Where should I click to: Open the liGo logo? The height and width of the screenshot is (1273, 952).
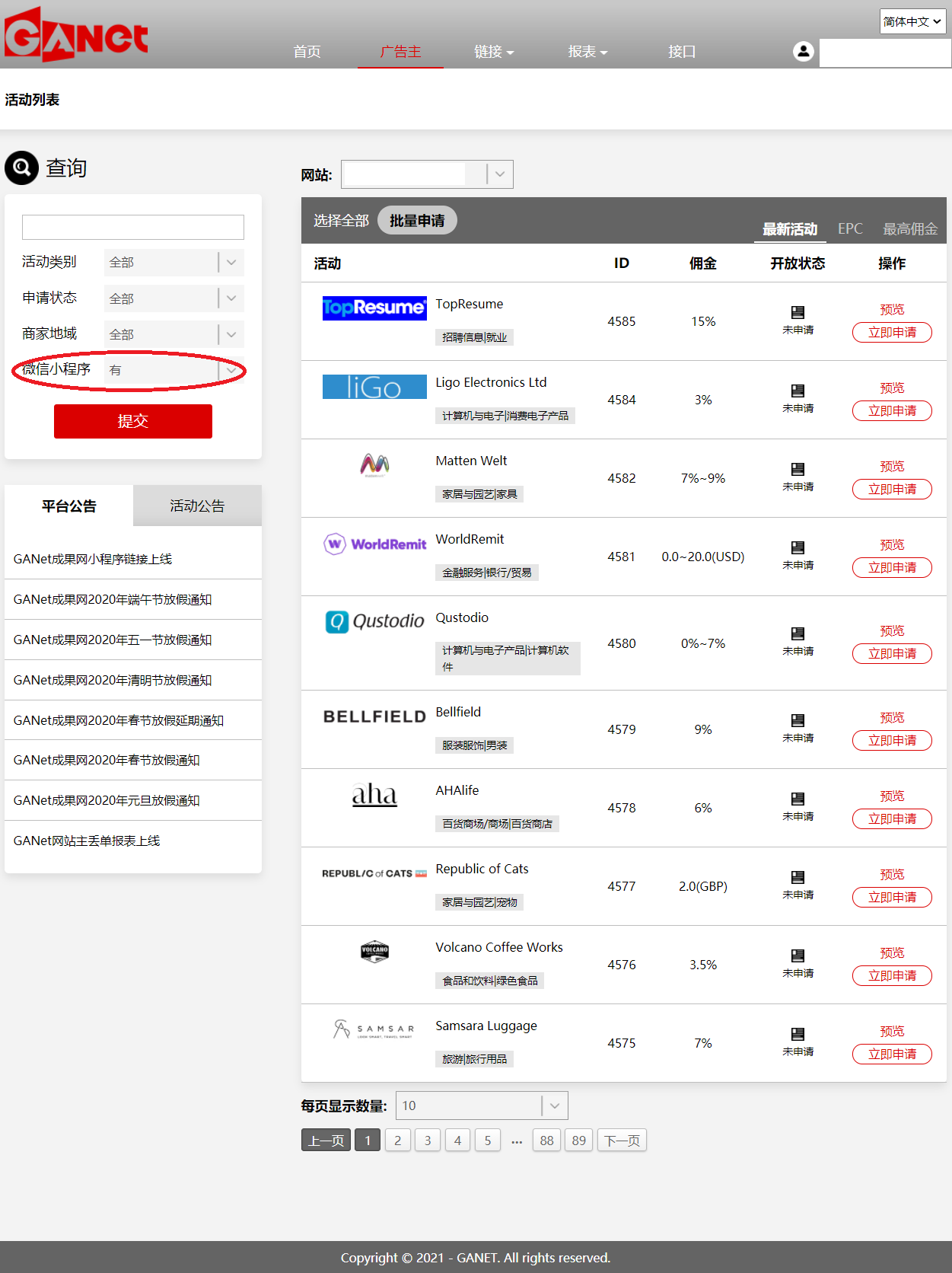point(374,387)
